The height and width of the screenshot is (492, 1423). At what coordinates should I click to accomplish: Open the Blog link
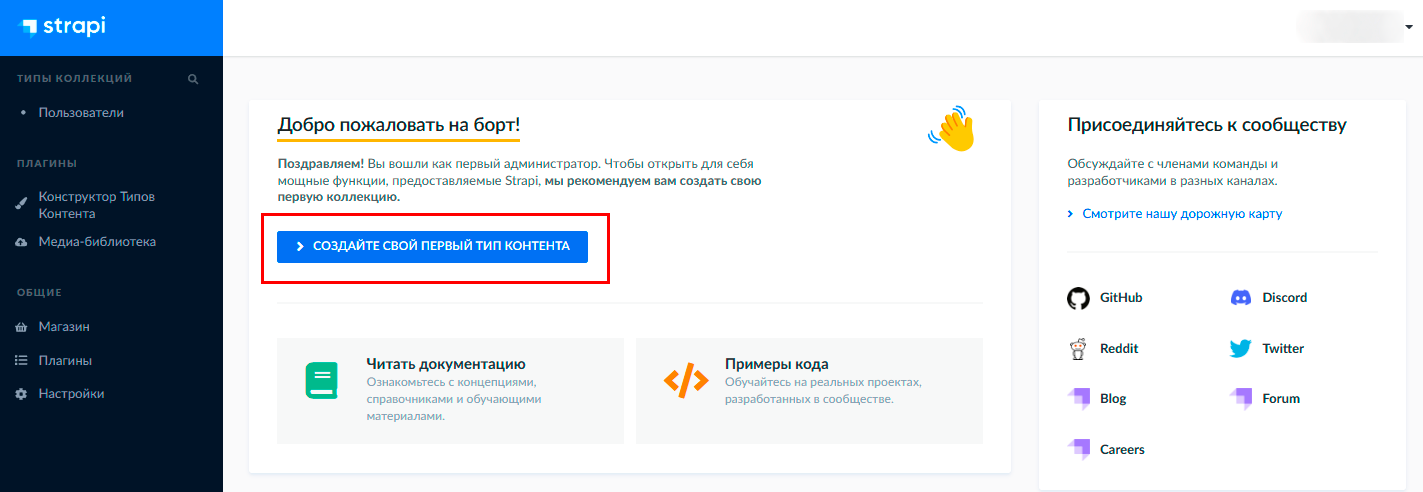1113,399
